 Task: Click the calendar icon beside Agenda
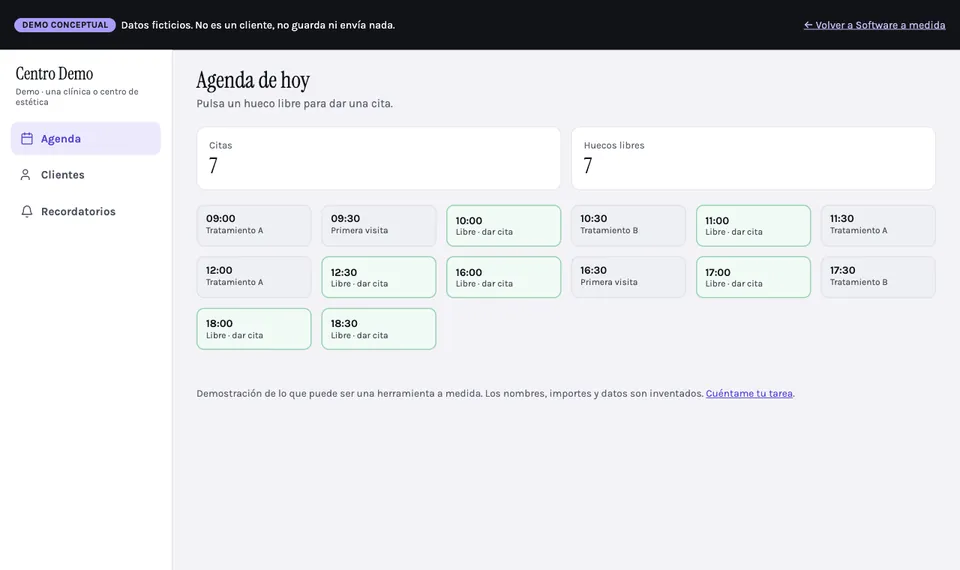click(27, 138)
